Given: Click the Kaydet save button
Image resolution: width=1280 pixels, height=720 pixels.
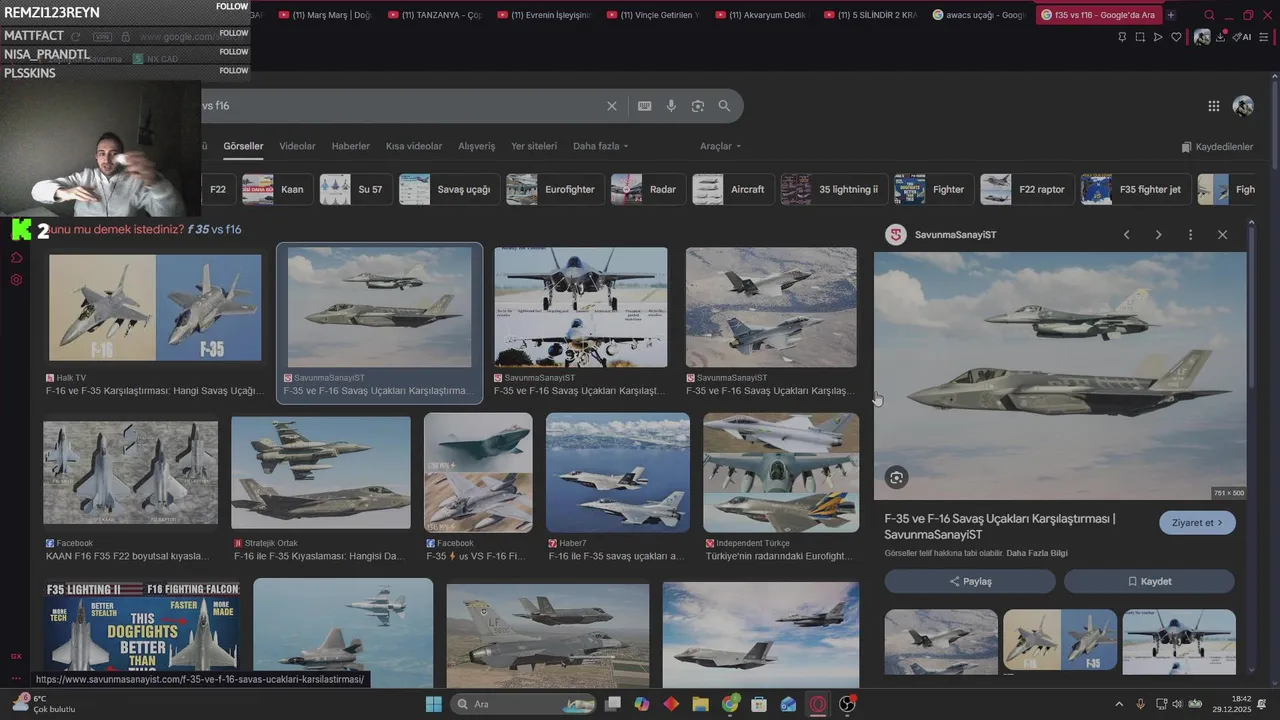Looking at the screenshot, I should [1149, 581].
